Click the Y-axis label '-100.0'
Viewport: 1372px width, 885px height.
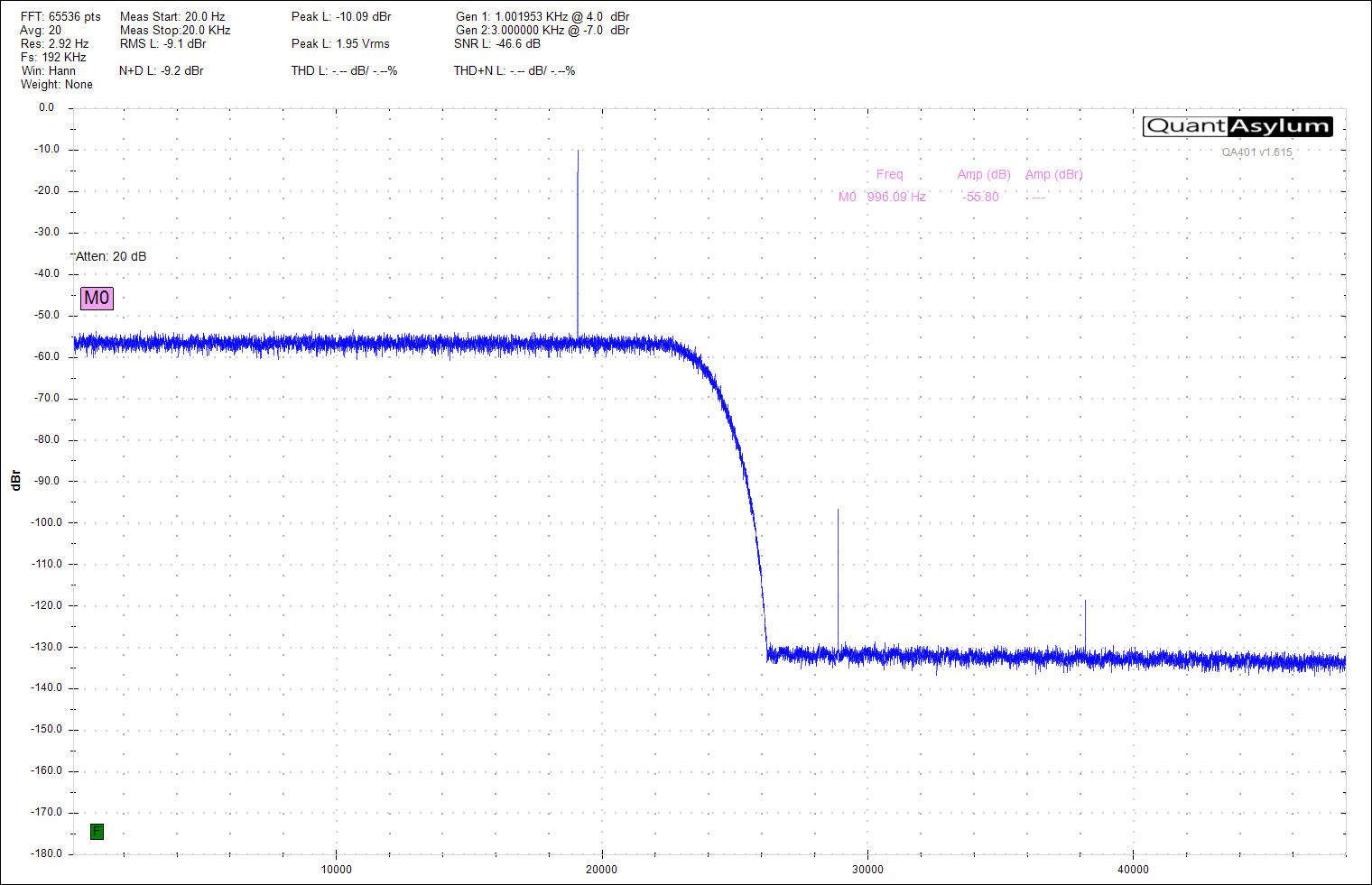(x=46, y=522)
